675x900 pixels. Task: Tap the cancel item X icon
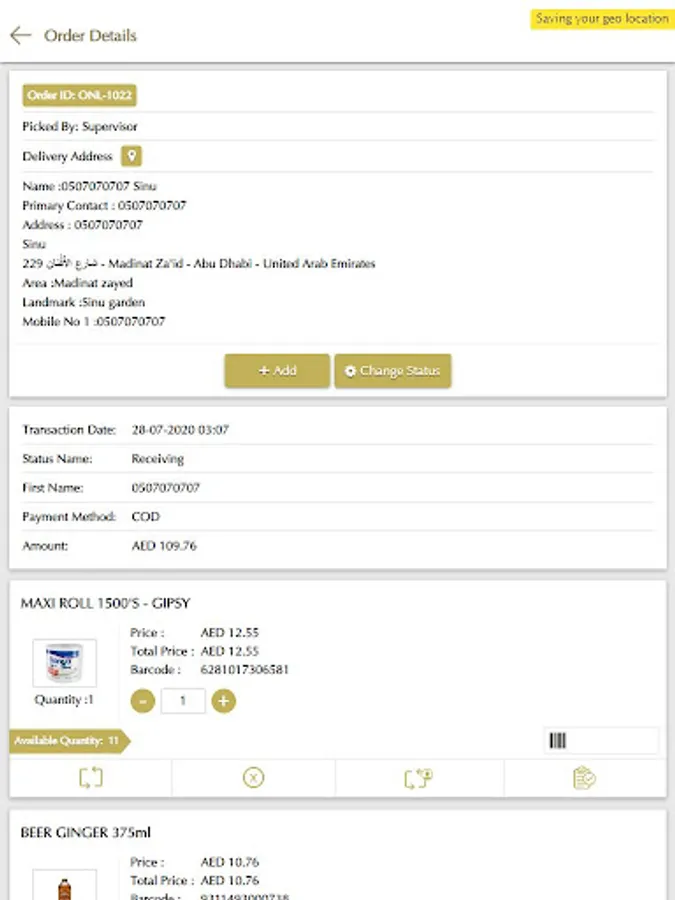tap(254, 777)
